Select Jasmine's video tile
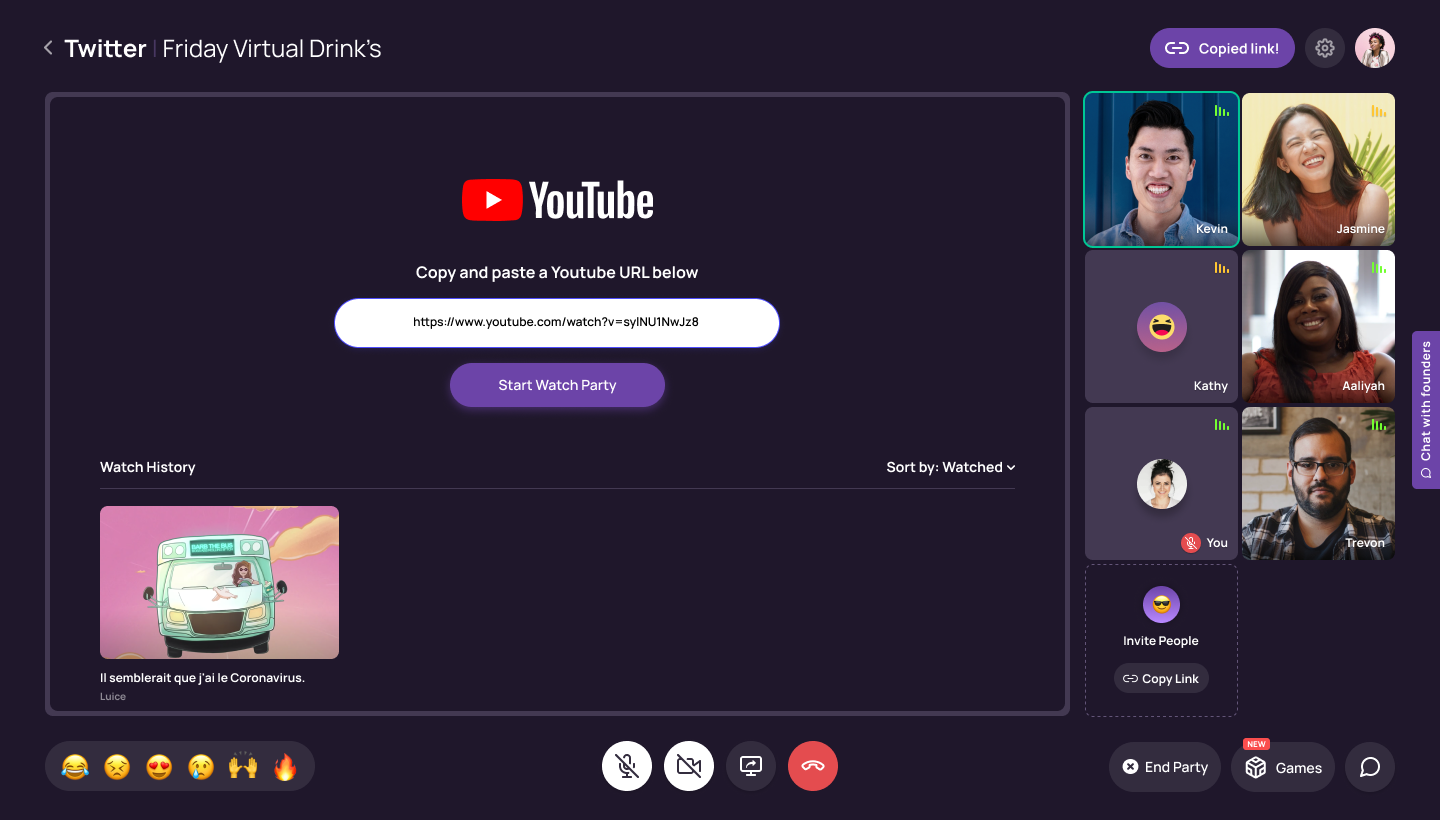Viewport: 1440px width, 820px height. pyautogui.click(x=1318, y=169)
